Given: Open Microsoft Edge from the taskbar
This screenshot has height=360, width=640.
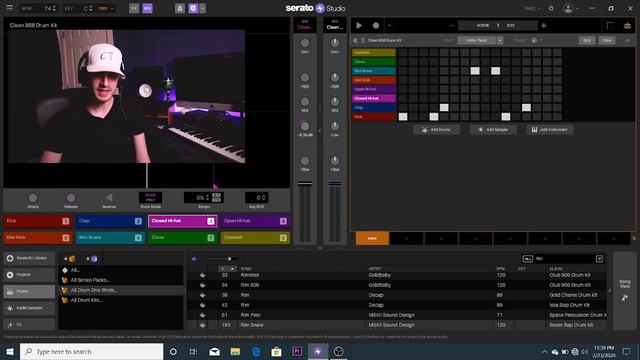Looking at the screenshot, I should coord(256,351).
